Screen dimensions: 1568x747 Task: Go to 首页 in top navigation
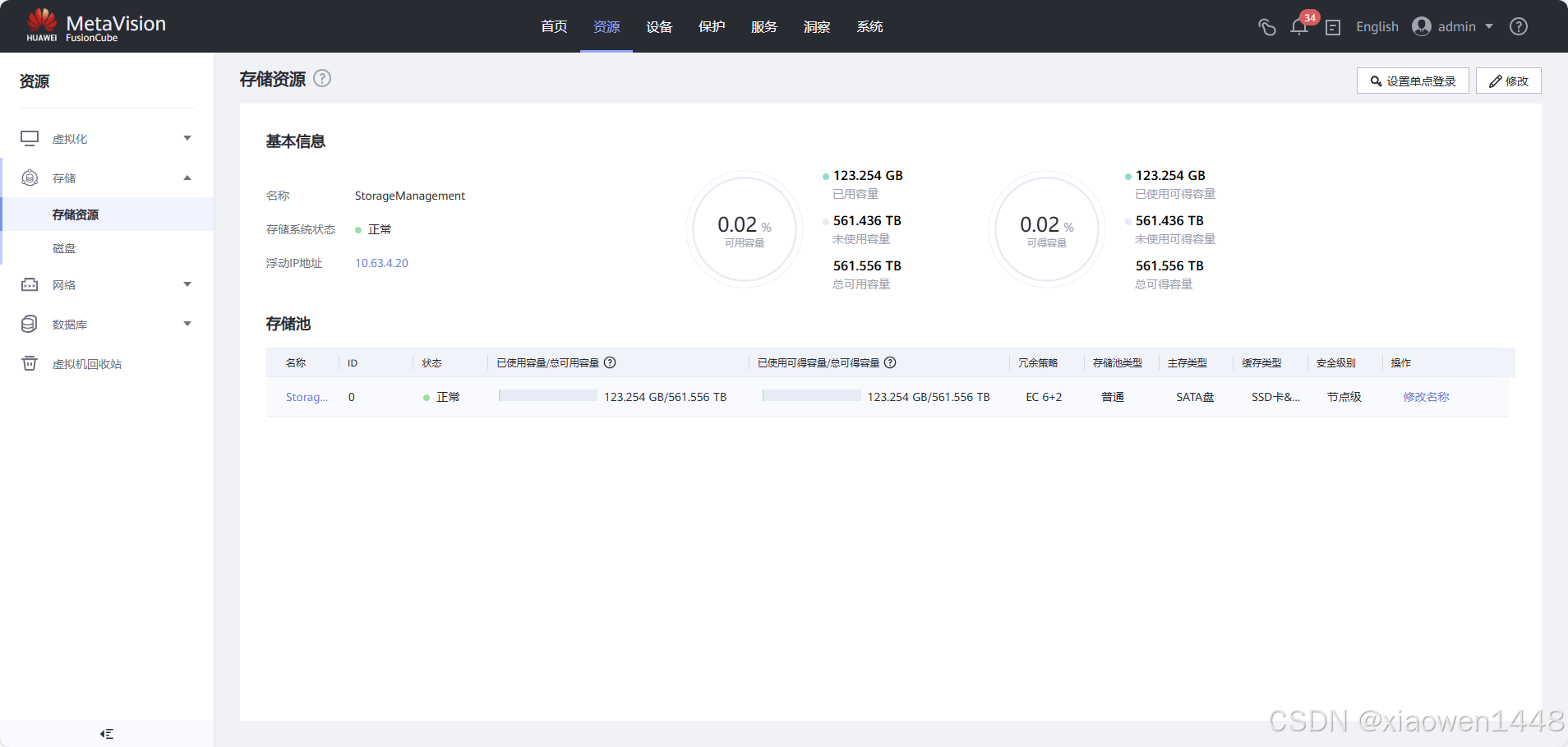coord(554,26)
